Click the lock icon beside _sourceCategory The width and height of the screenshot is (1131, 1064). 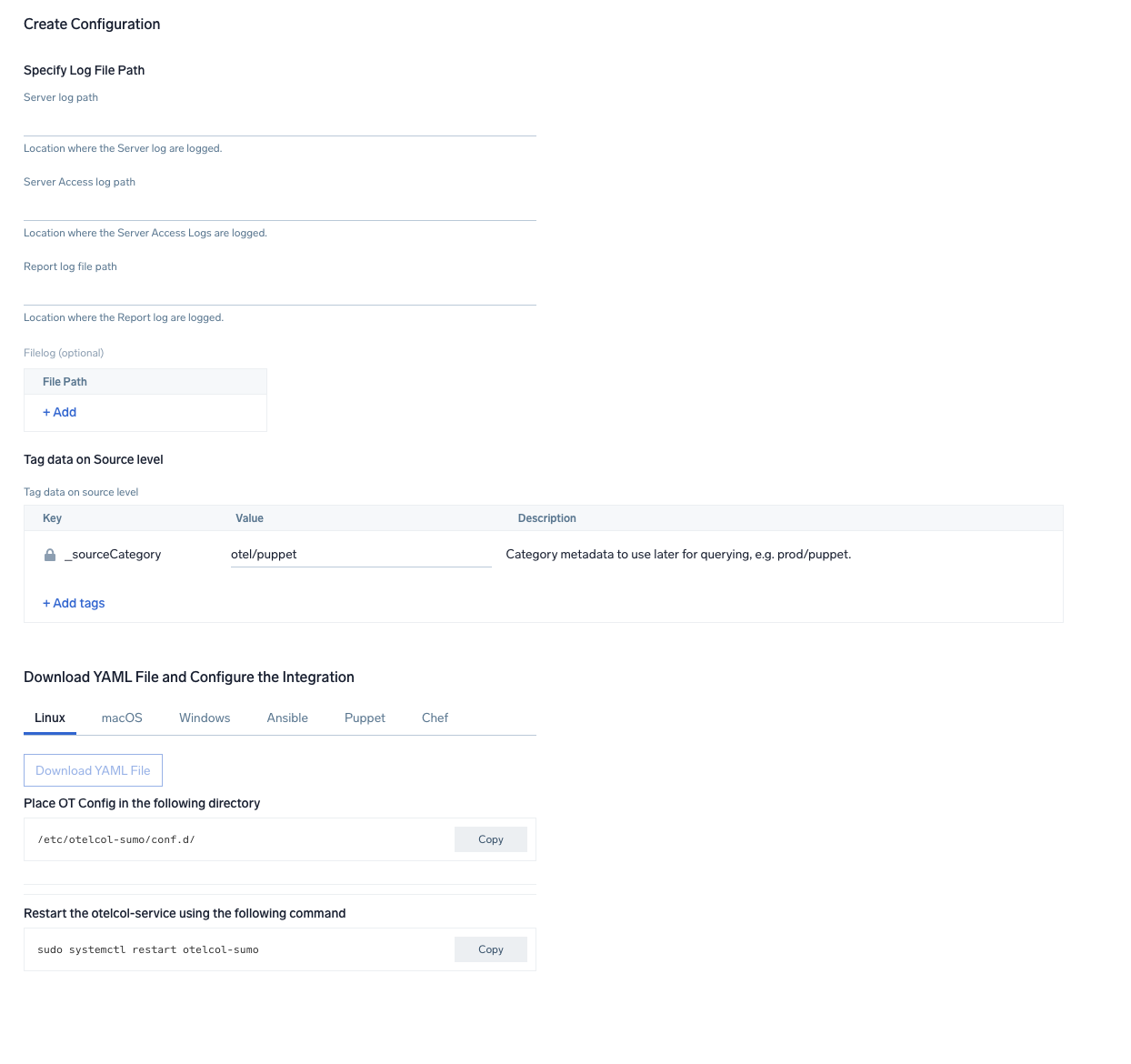50,555
